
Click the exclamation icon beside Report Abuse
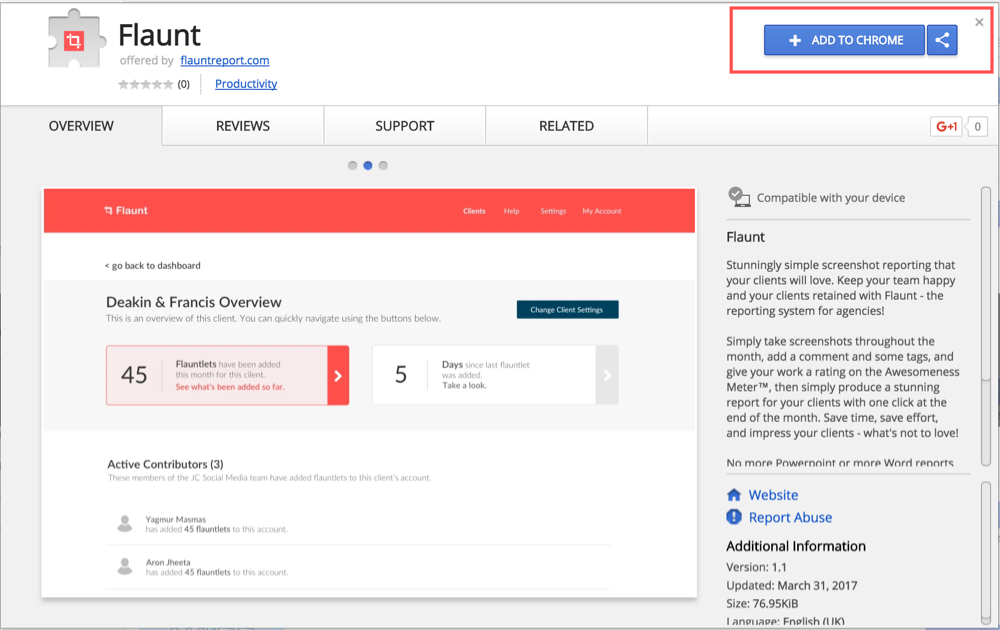coord(734,517)
